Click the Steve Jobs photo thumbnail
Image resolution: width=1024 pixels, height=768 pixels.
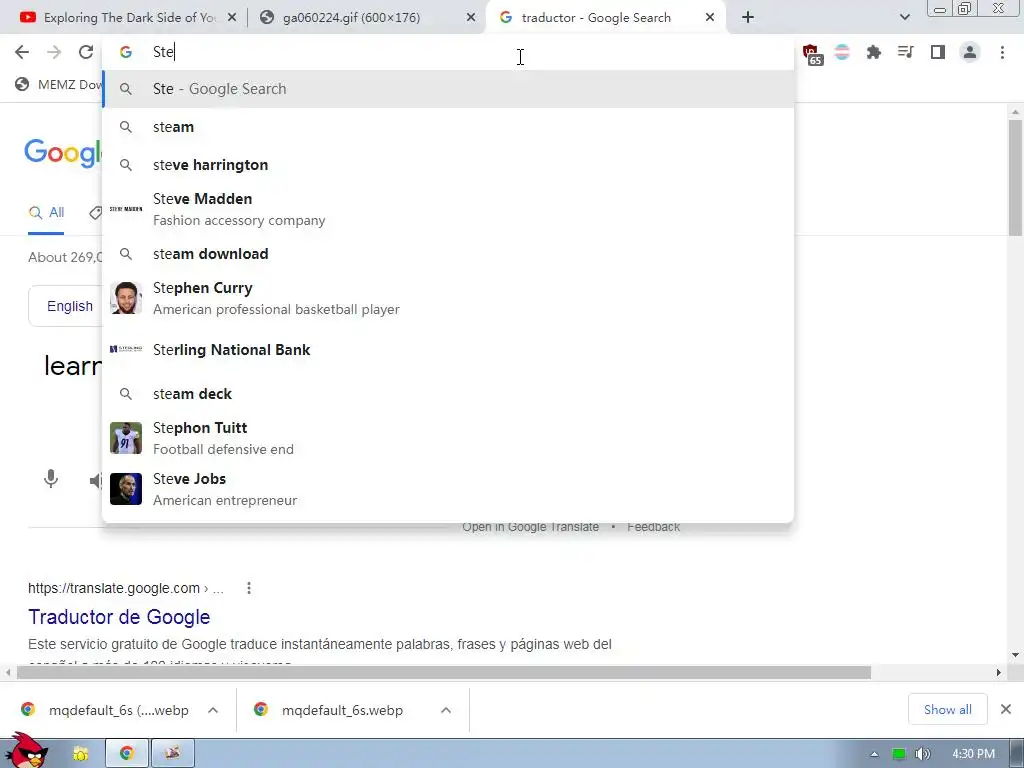(125, 489)
